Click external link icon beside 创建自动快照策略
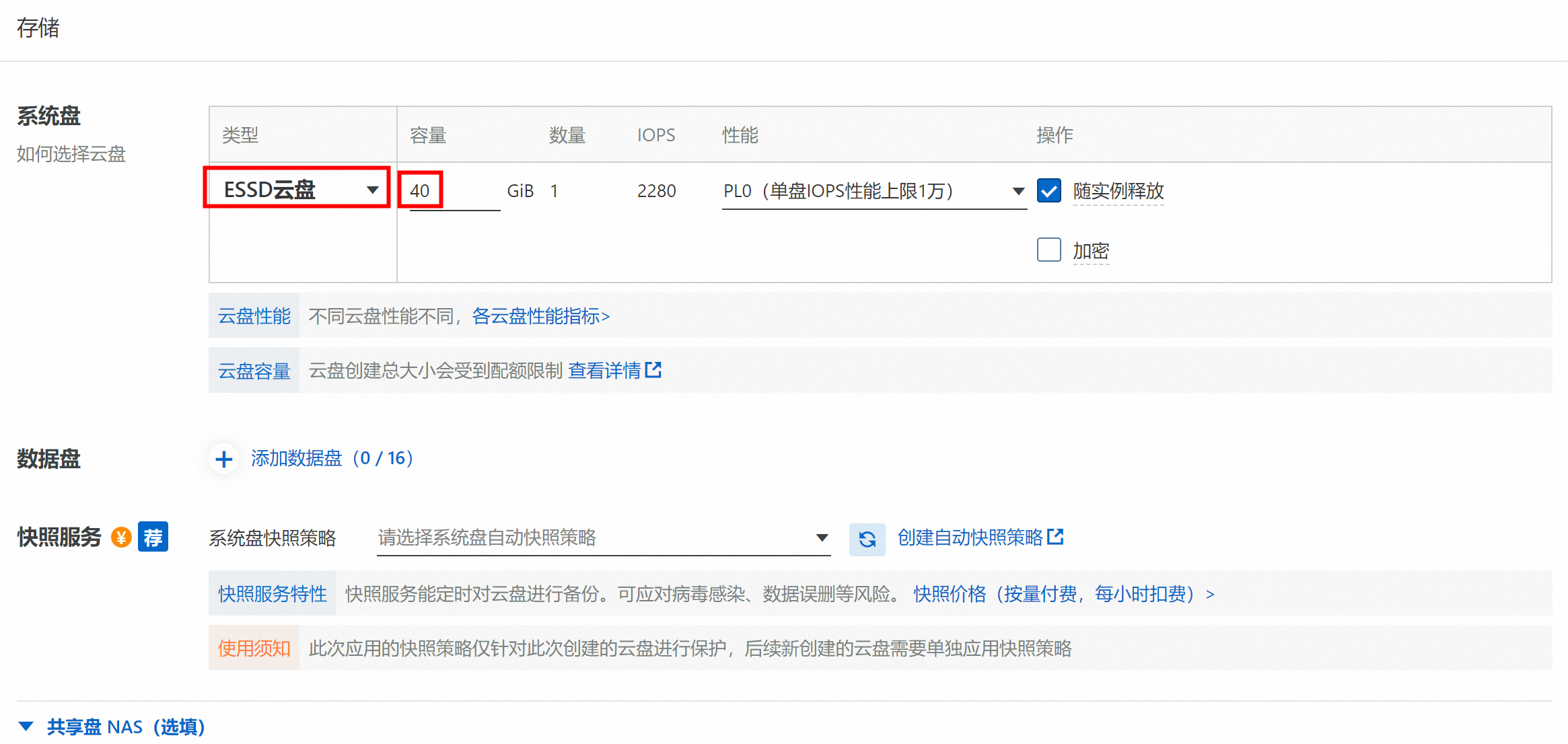 click(1056, 537)
